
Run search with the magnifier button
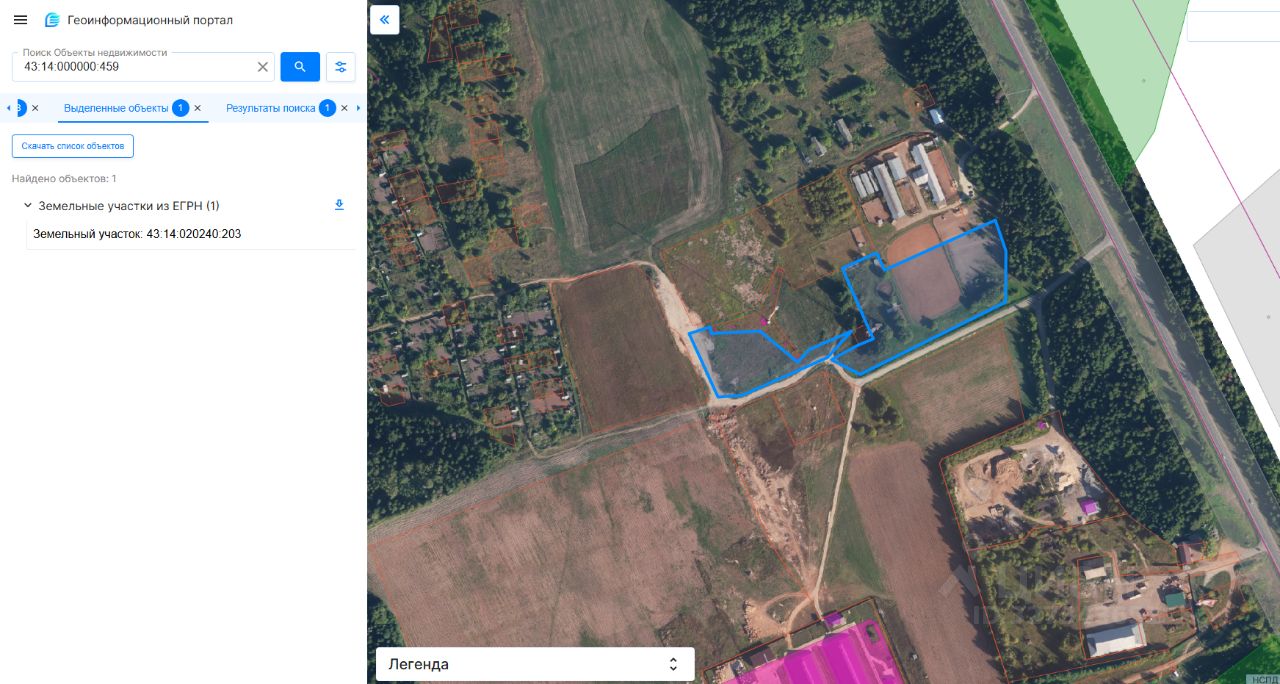[300, 67]
